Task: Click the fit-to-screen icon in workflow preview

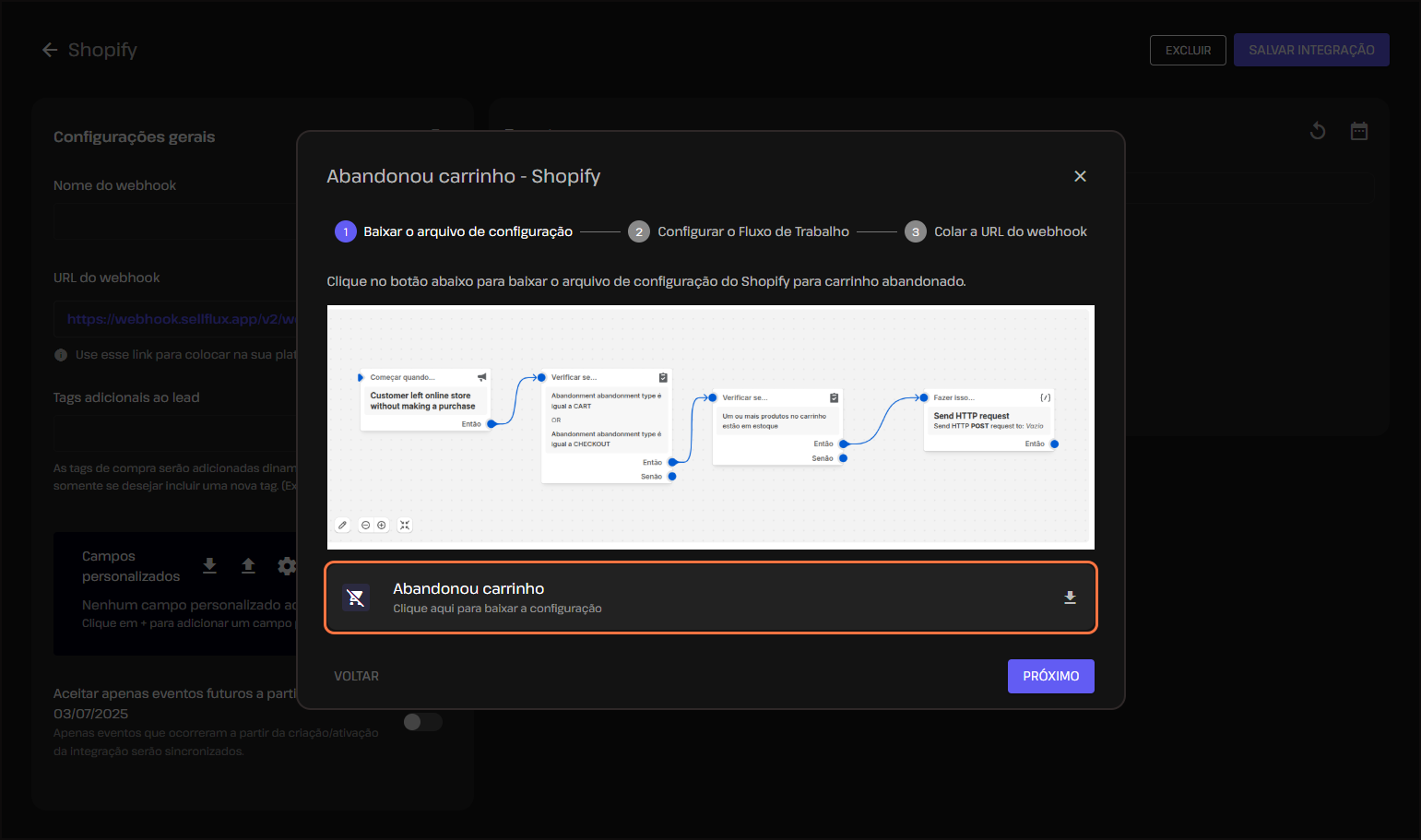Action: (x=405, y=525)
